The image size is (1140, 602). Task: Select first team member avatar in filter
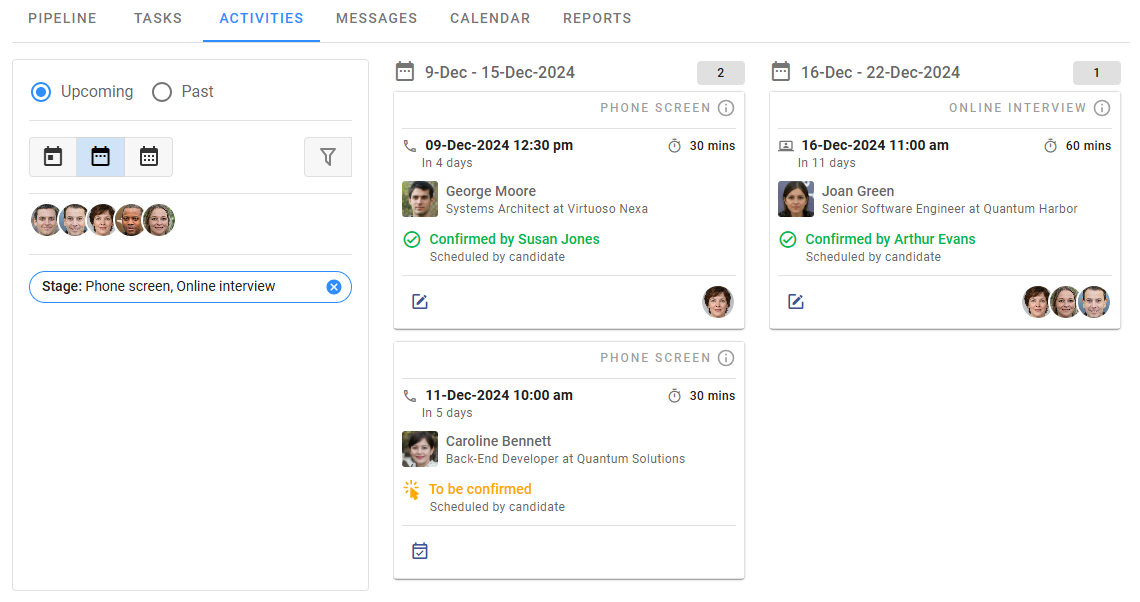click(46, 220)
